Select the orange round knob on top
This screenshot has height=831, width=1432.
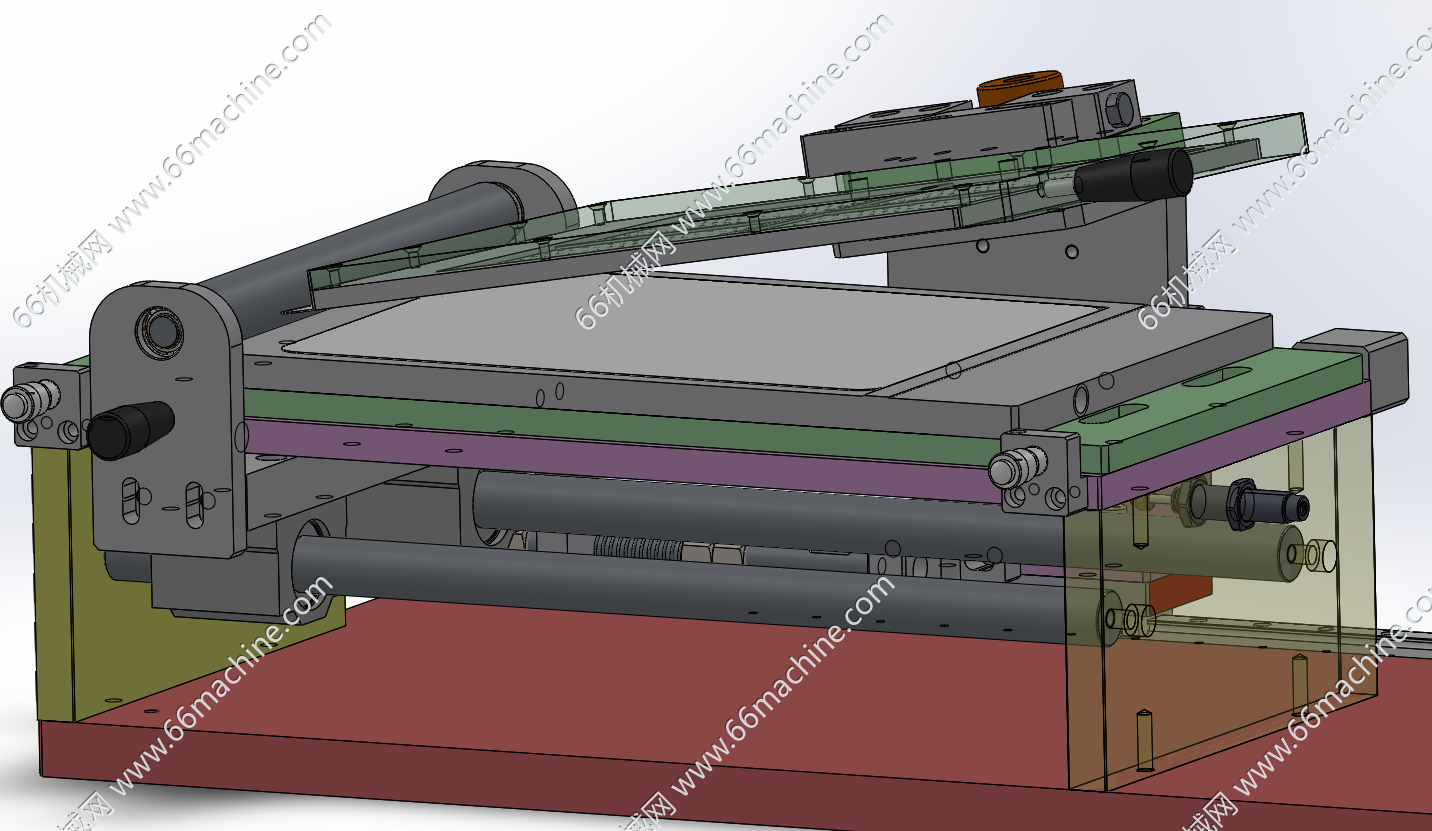point(1019,87)
